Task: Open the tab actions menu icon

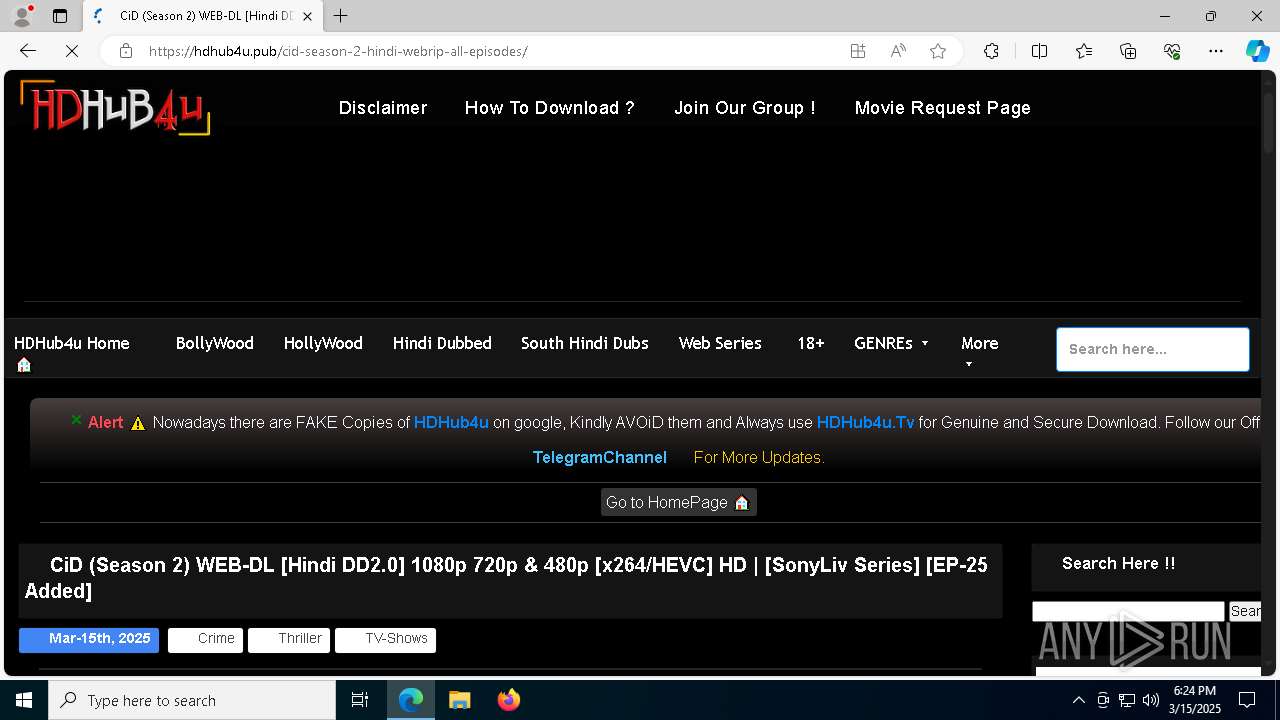Action: point(60,16)
